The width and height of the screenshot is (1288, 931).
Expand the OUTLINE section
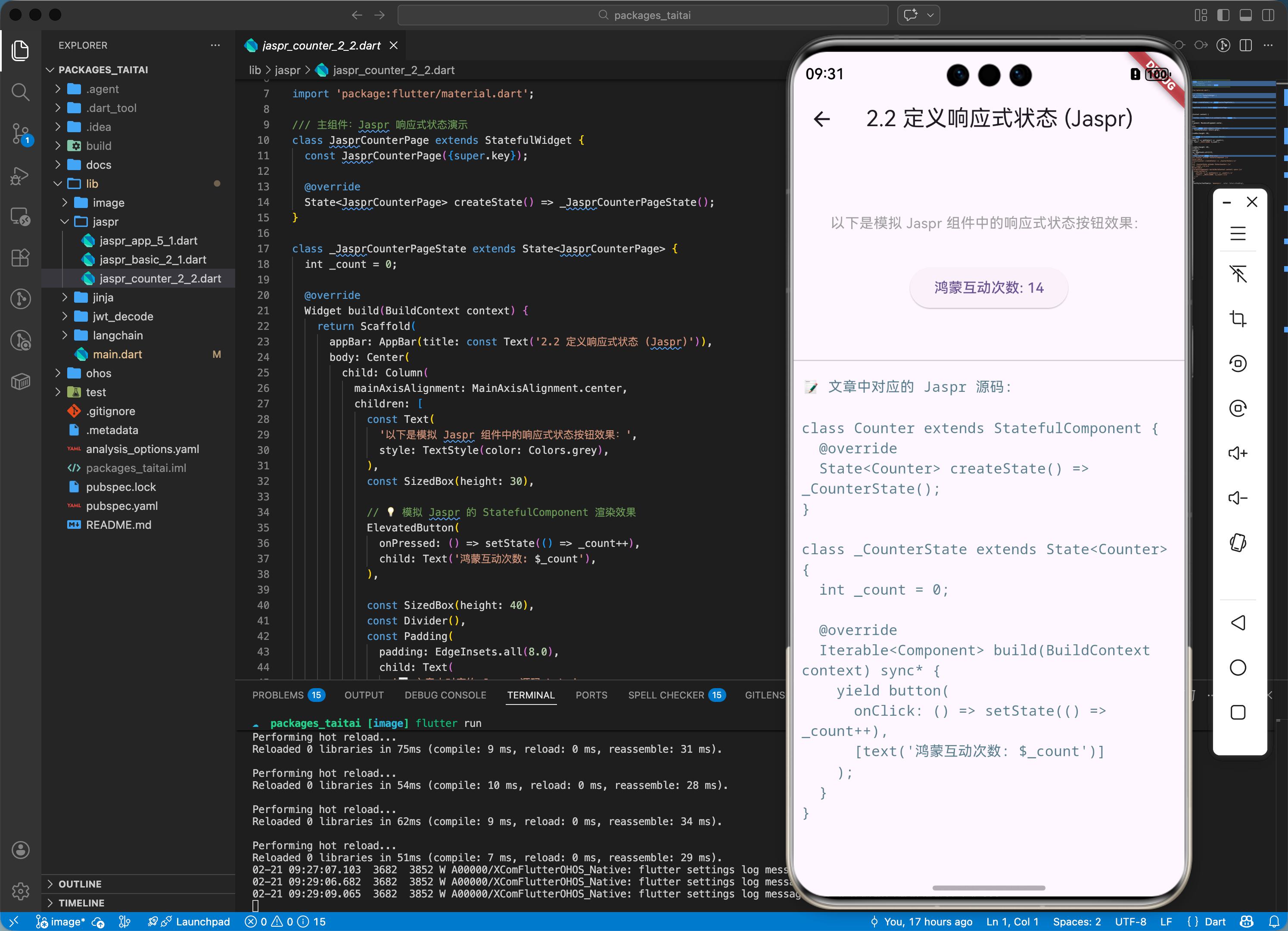coord(80,884)
